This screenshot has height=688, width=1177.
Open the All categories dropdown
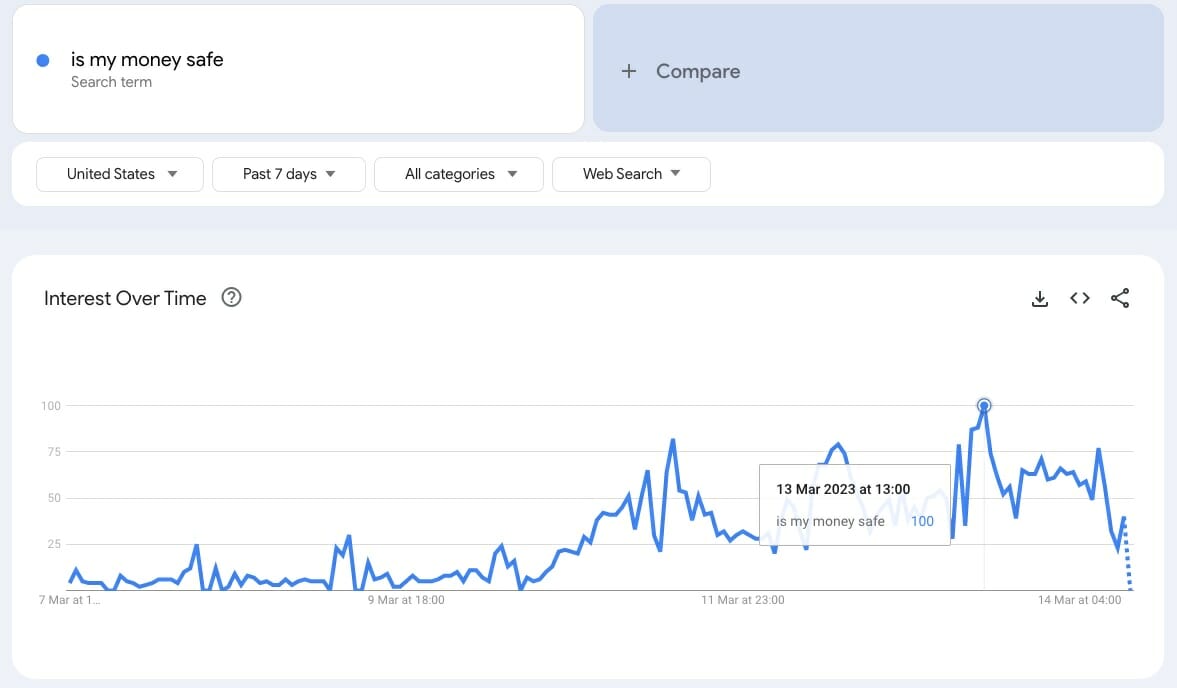[x=459, y=174]
